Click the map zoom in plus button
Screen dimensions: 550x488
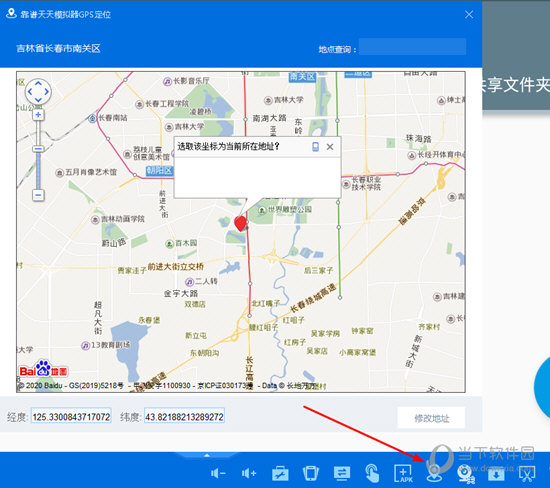click(38, 115)
